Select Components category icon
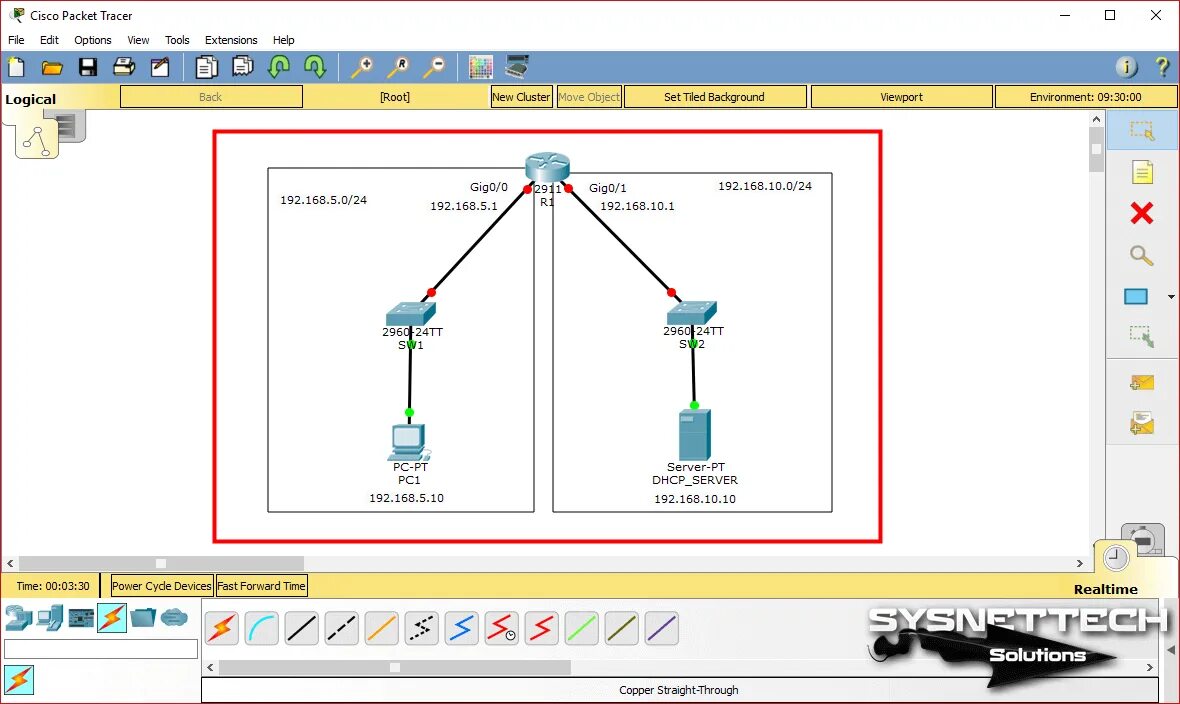This screenshot has width=1180, height=704. pos(81,618)
